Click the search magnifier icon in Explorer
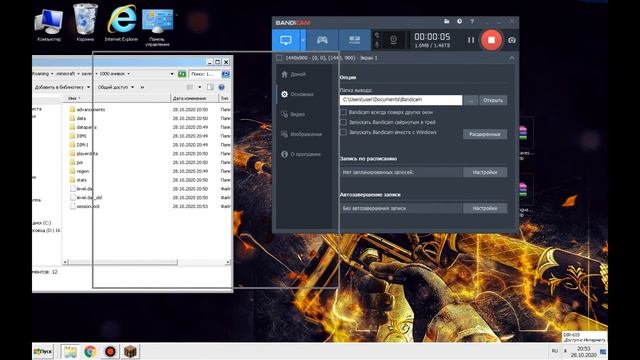Viewport: 640px width, 360px height. point(225,74)
